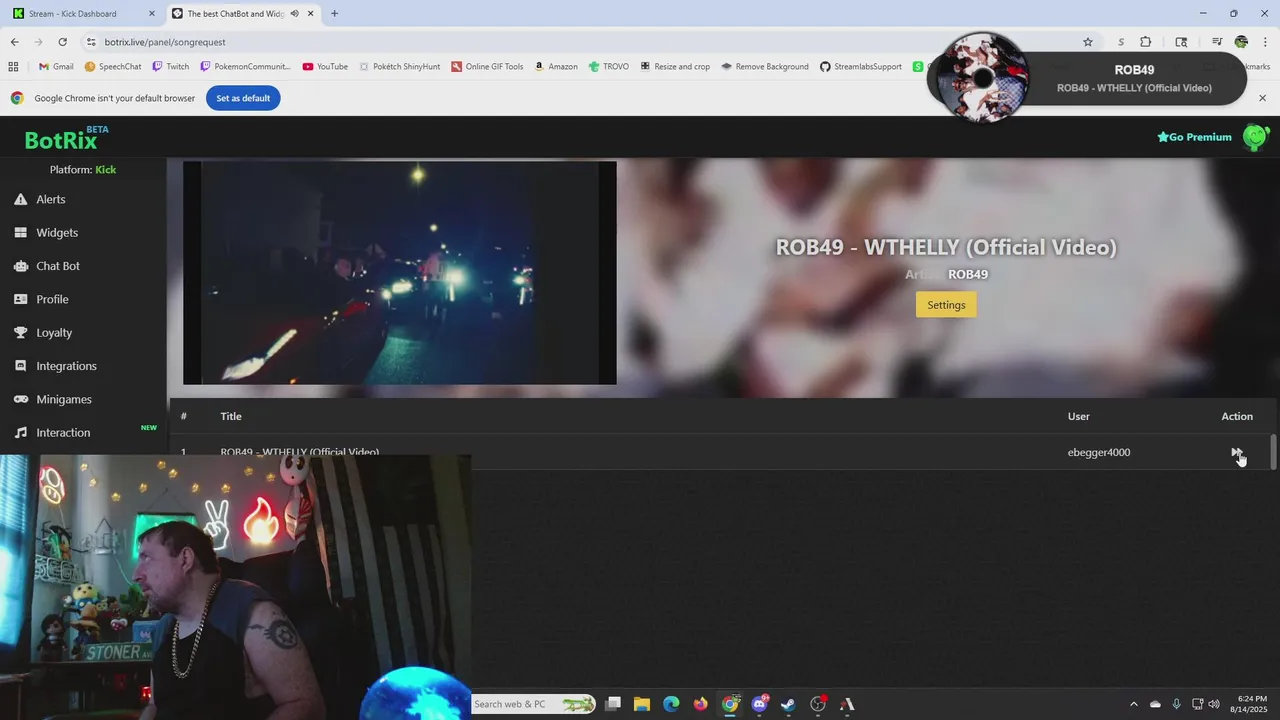Viewport: 1280px width, 720px height.
Task: Open the Chat Bot sidebar section
Action: click(x=57, y=266)
